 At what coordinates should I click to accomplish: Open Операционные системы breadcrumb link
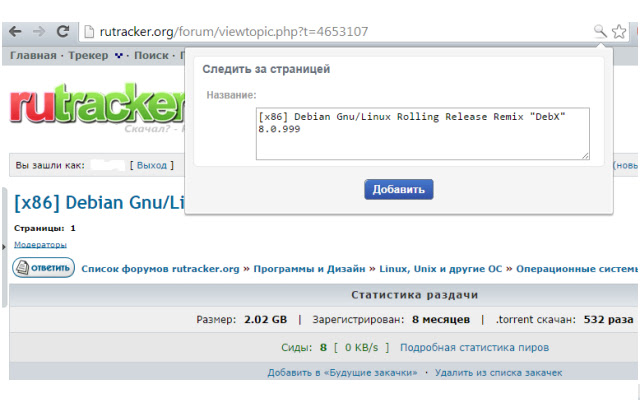coord(576,269)
